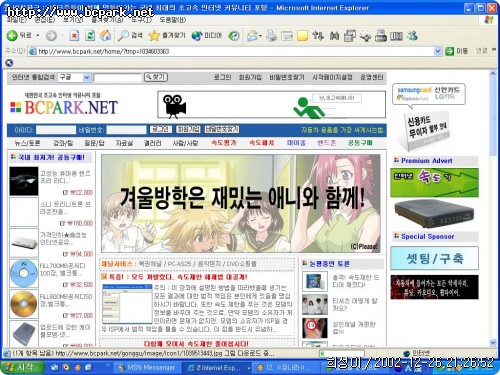Open the 도구(T) menu
This screenshot has width=500, height=375.
pyautogui.click(x=141, y=20)
